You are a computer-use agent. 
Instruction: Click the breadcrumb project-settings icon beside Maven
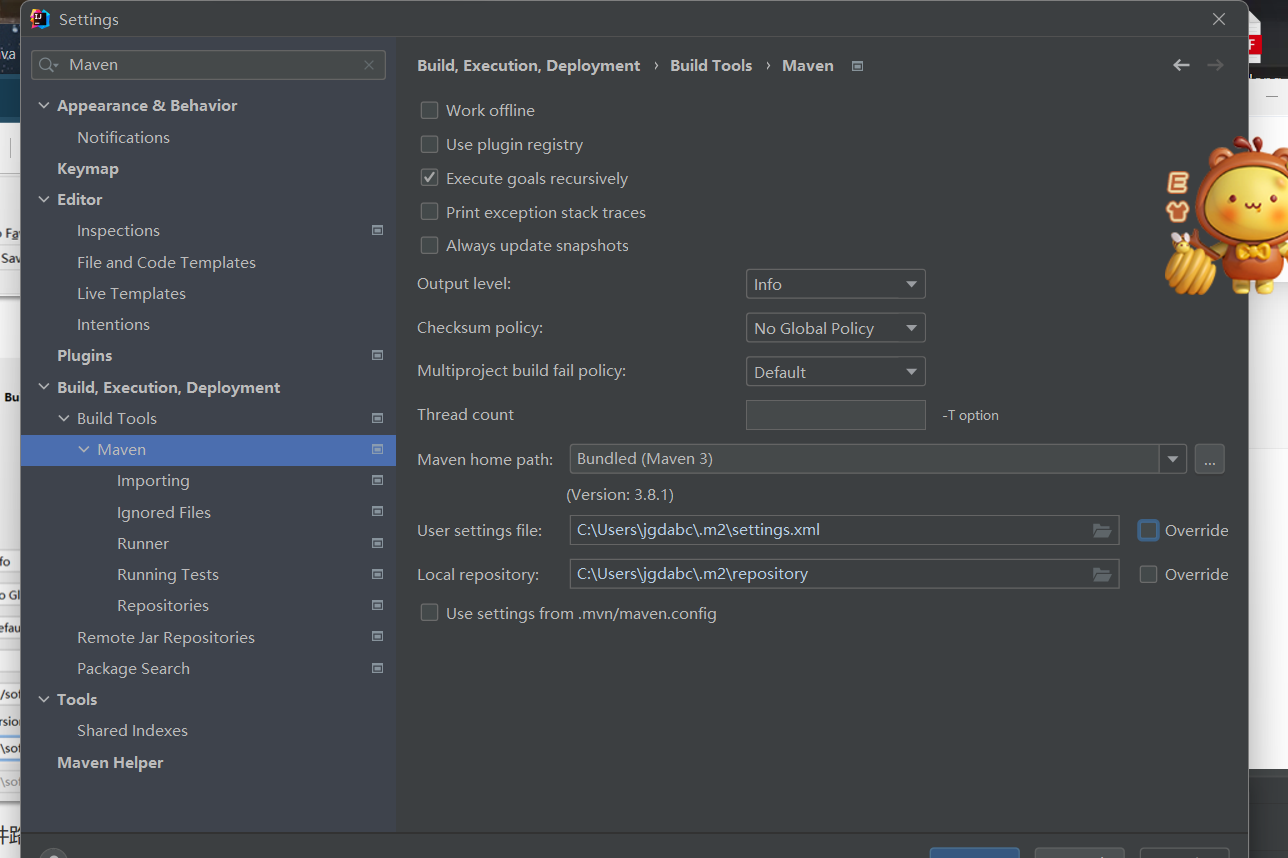pyautogui.click(x=857, y=66)
